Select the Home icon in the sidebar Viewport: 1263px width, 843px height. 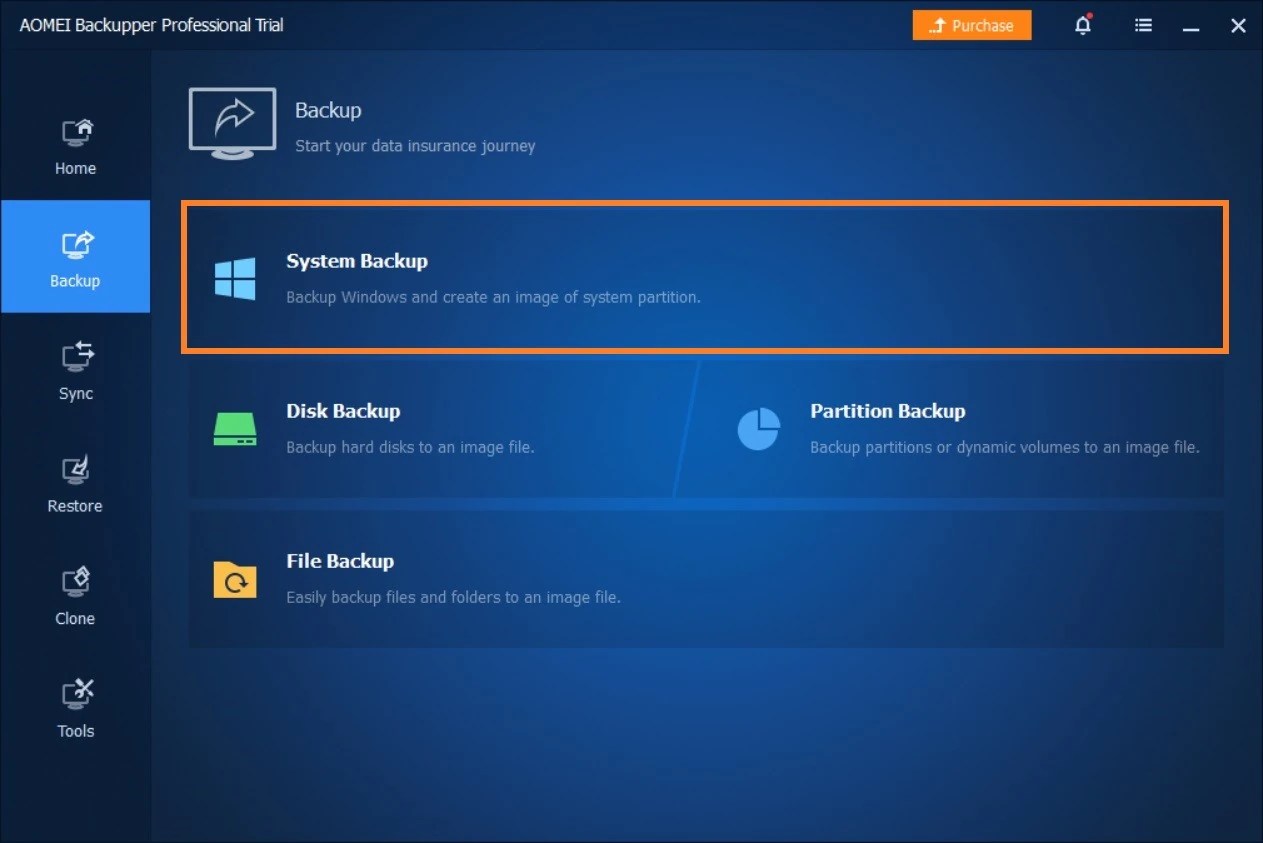click(75, 131)
